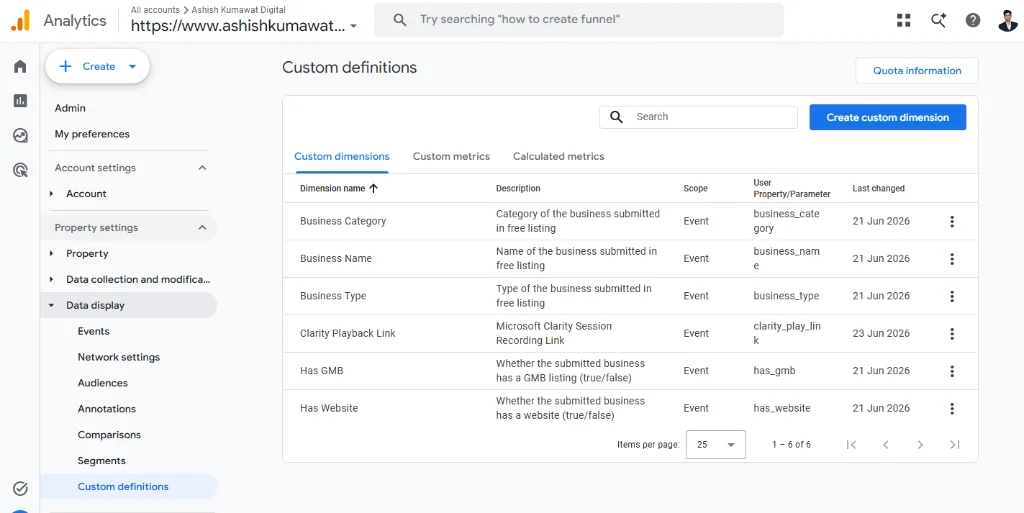This screenshot has height=513, width=1024.
Task: Open the Create dropdown arrow
Action: [x=132, y=67]
